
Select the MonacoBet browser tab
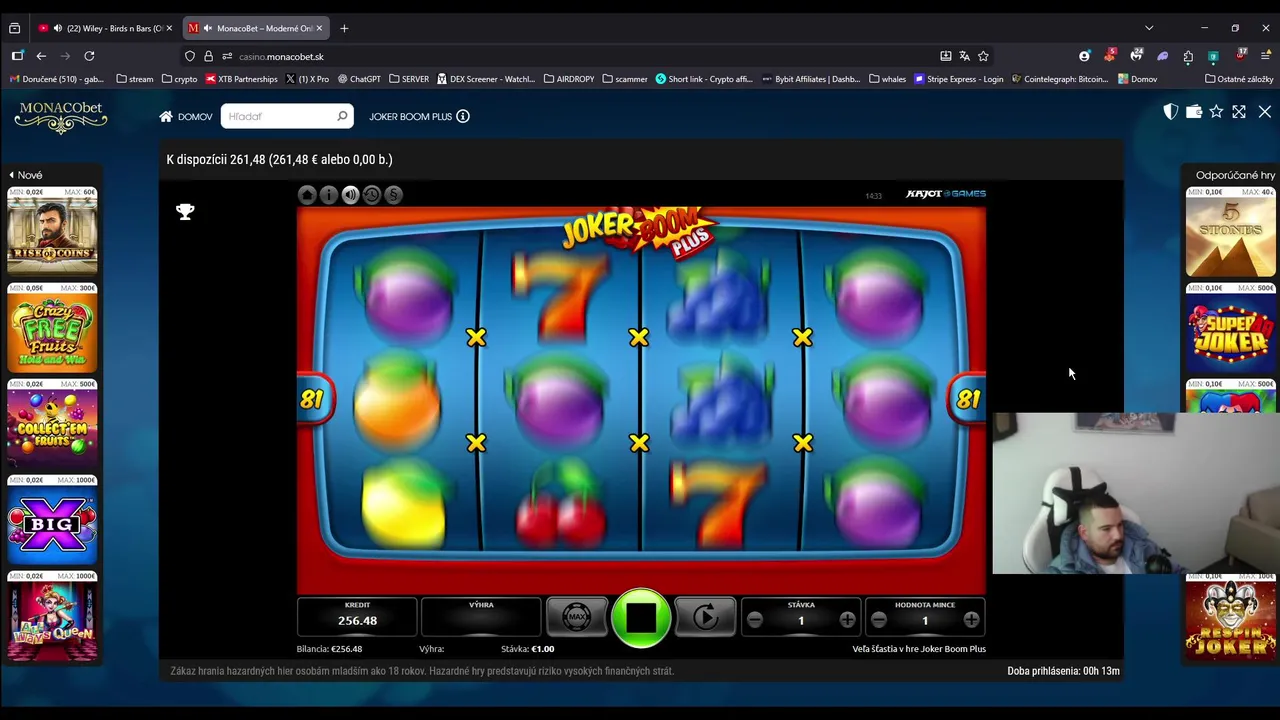[256, 28]
